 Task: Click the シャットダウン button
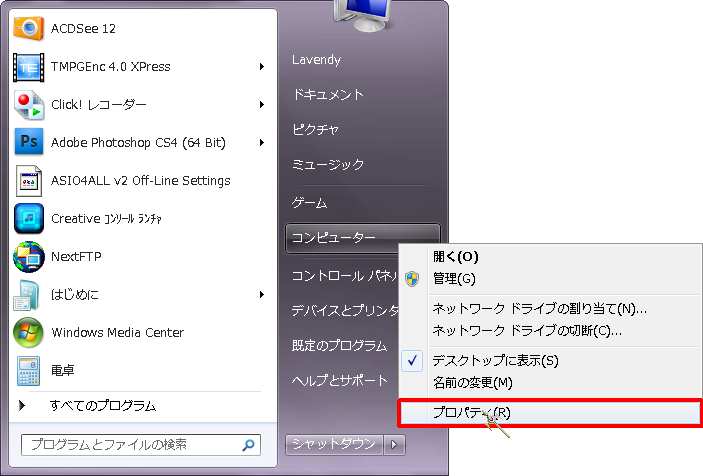click(x=334, y=445)
